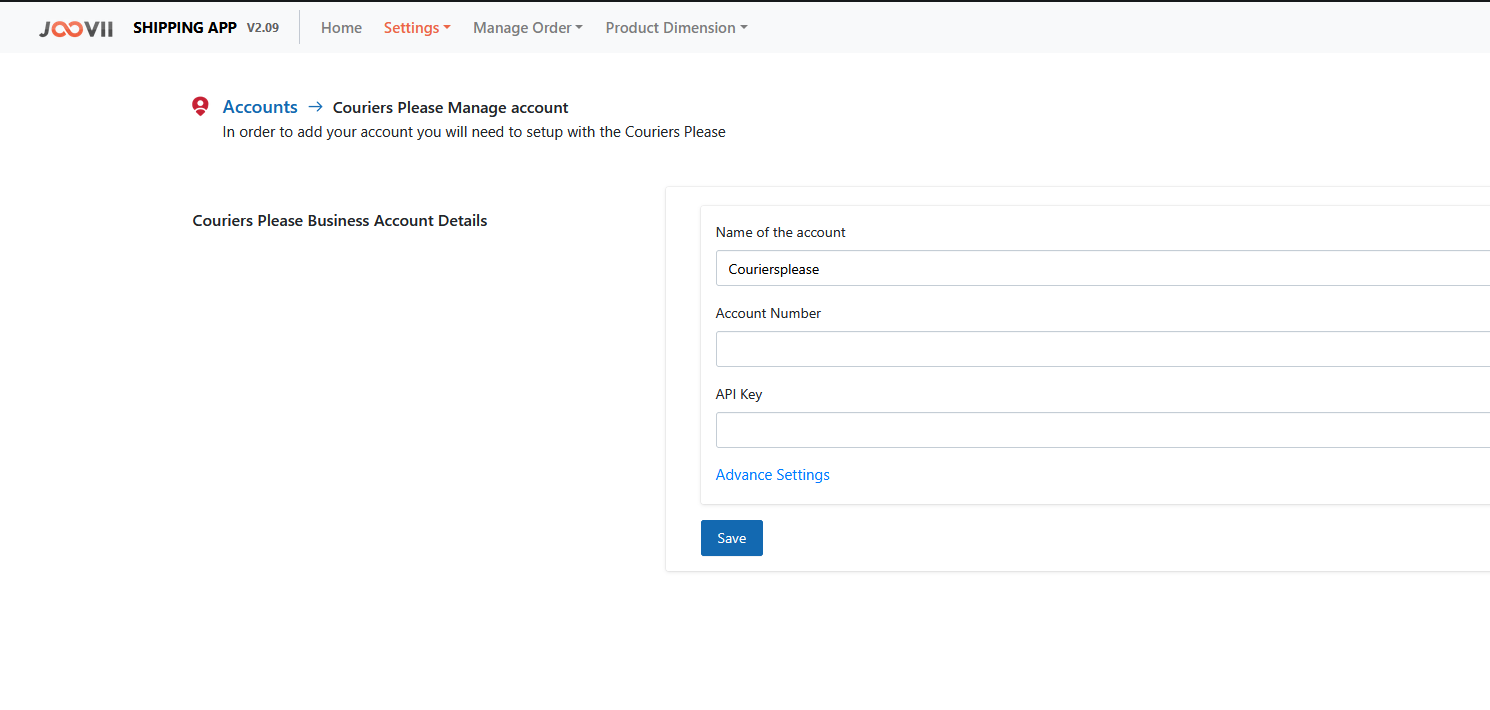Click the Account Number label
This screenshot has height=710, width=1490.
[768, 313]
